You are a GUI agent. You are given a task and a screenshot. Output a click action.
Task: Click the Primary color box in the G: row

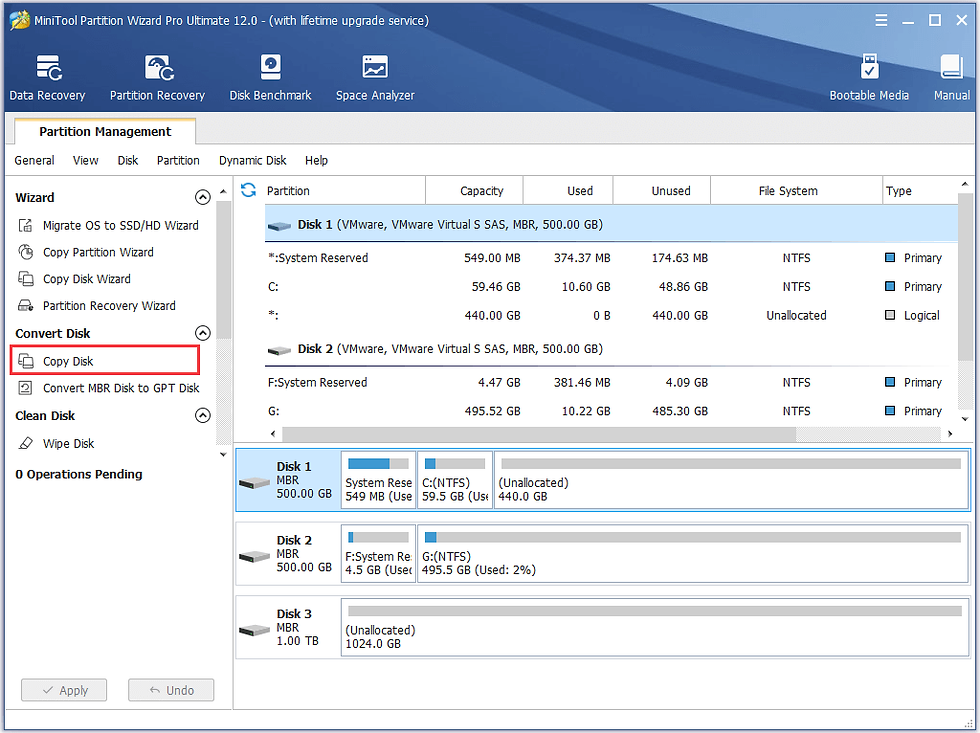pyautogui.click(x=890, y=411)
